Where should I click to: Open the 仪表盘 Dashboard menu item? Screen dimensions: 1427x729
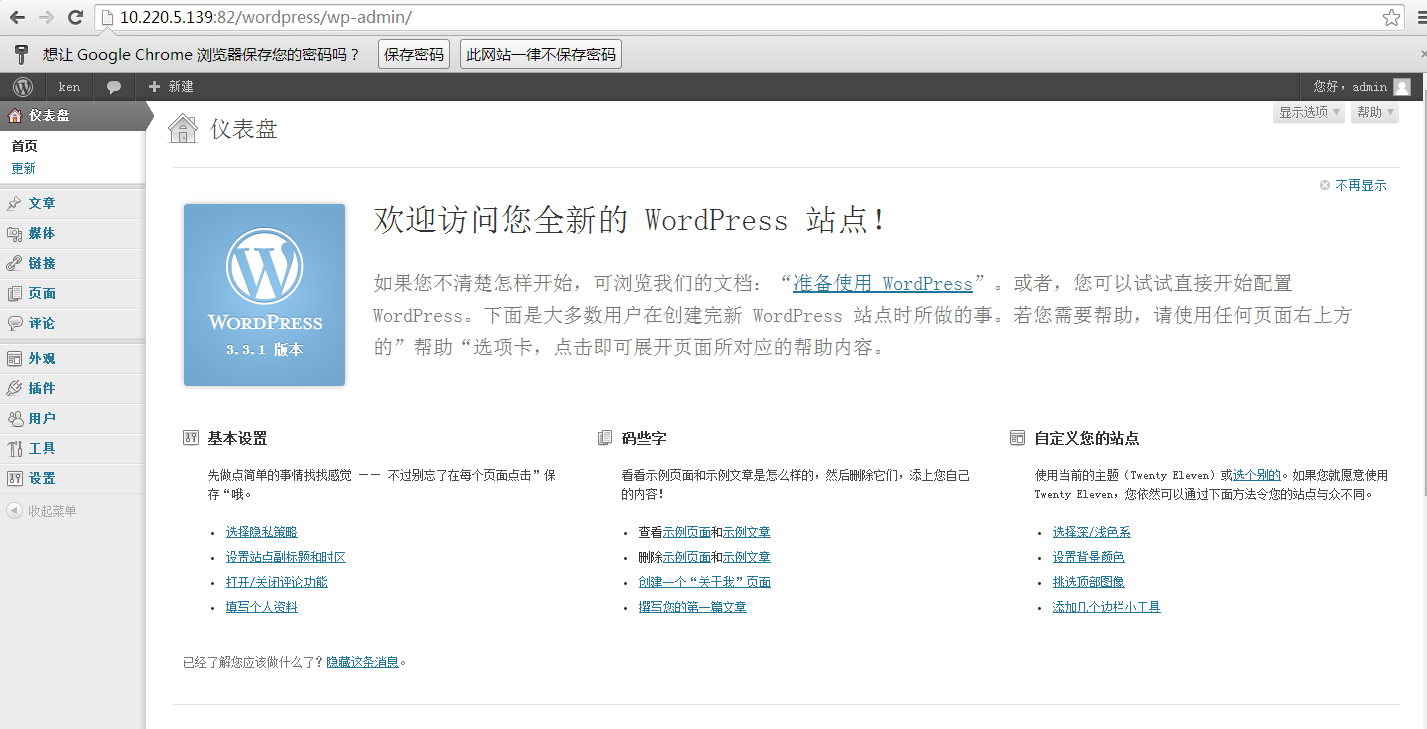(x=73, y=115)
